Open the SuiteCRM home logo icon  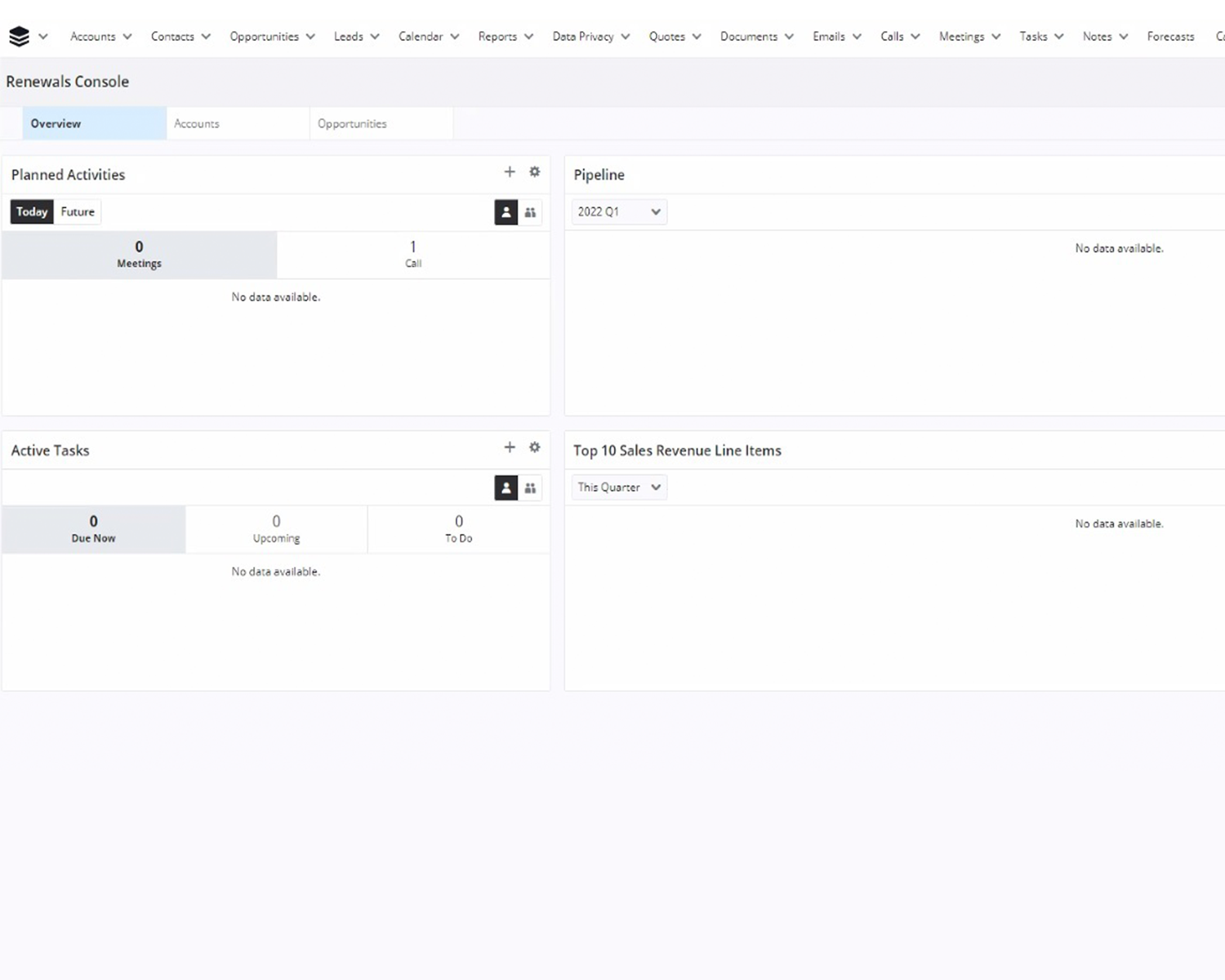pos(18,36)
